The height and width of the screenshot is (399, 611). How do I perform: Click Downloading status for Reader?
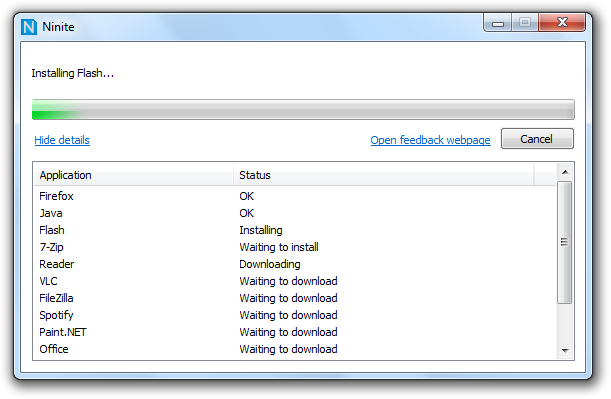pyautogui.click(x=270, y=264)
